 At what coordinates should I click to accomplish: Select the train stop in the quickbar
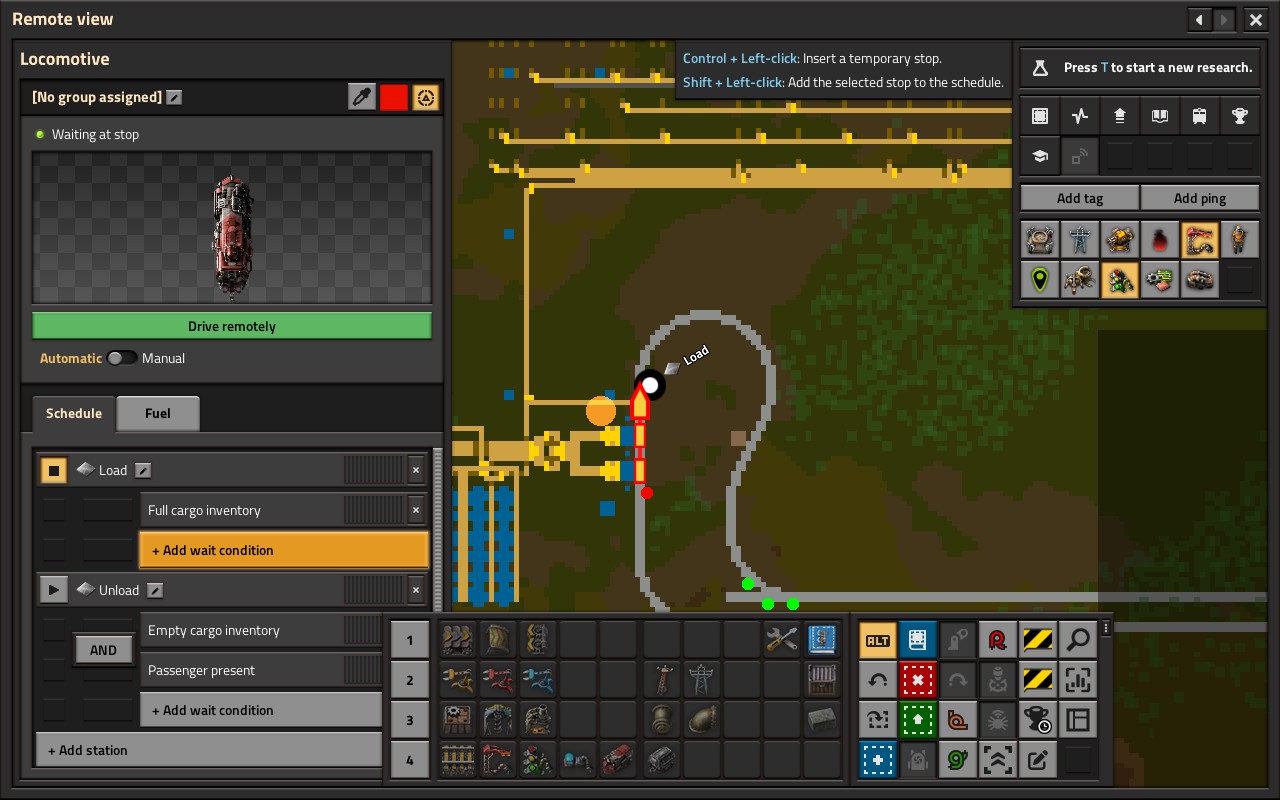pos(498,760)
